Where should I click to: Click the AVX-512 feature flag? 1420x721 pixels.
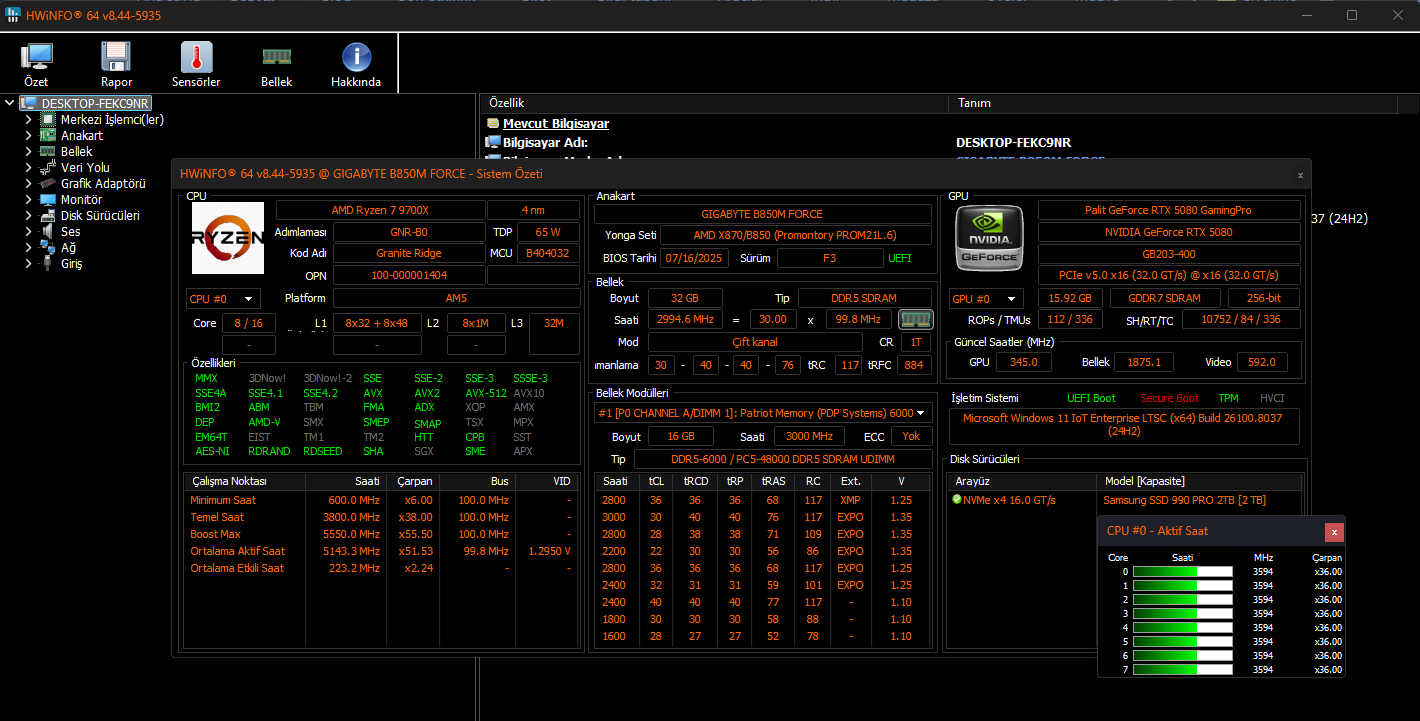(486, 393)
